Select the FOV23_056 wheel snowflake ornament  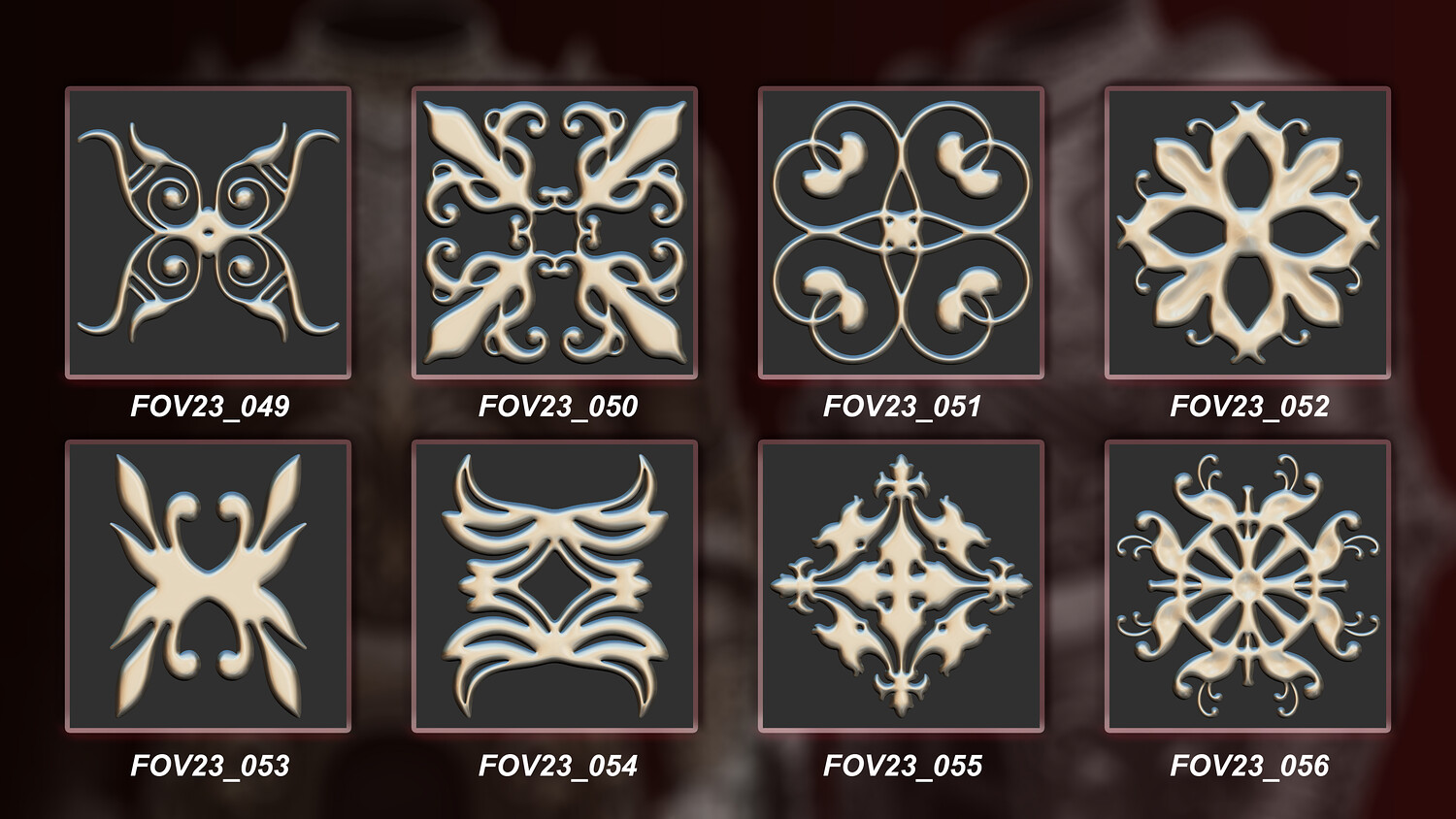[x=1247, y=586]
